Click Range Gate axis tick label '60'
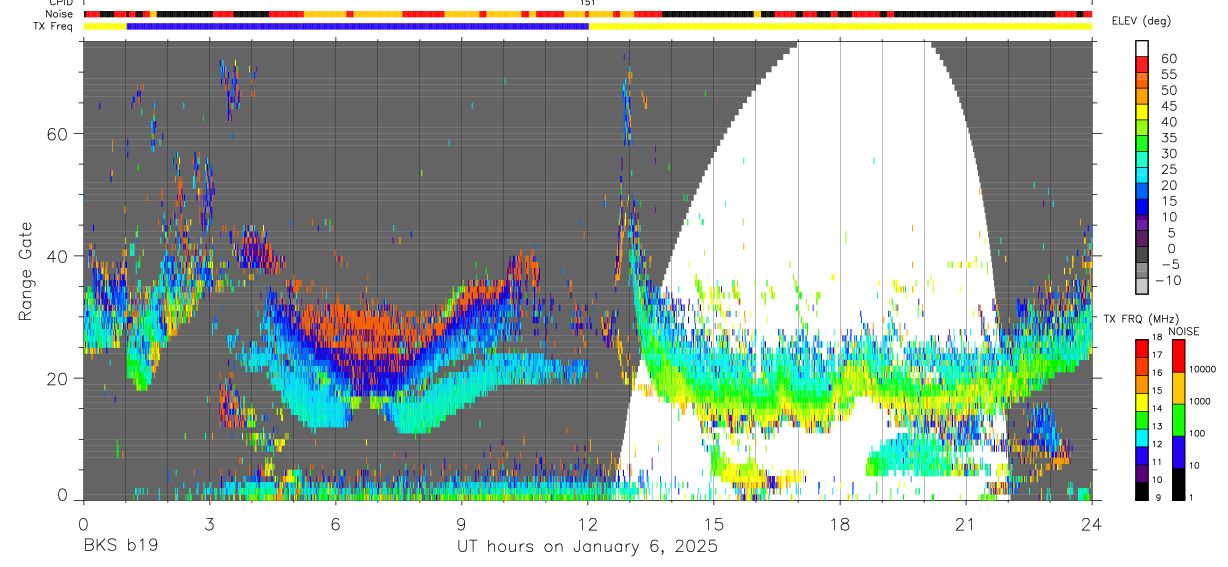The height and width of the screenshot is (567, 1228). pyautogui.click(x=59, y=133)
